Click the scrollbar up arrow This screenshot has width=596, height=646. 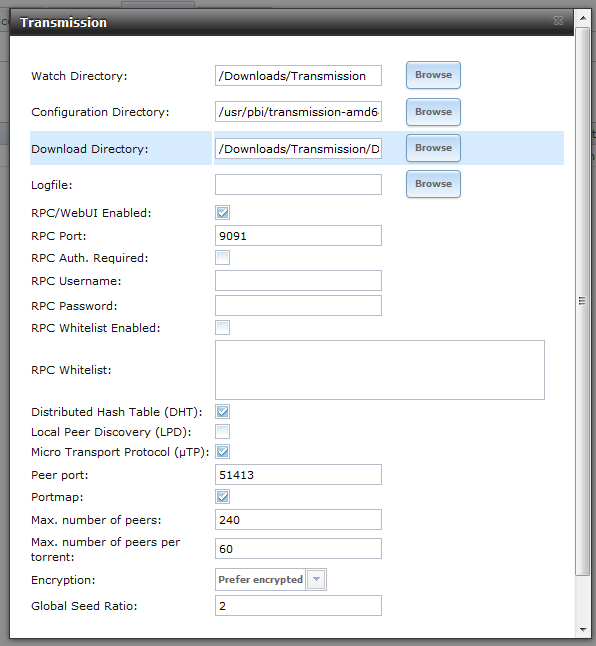point(583,18)
